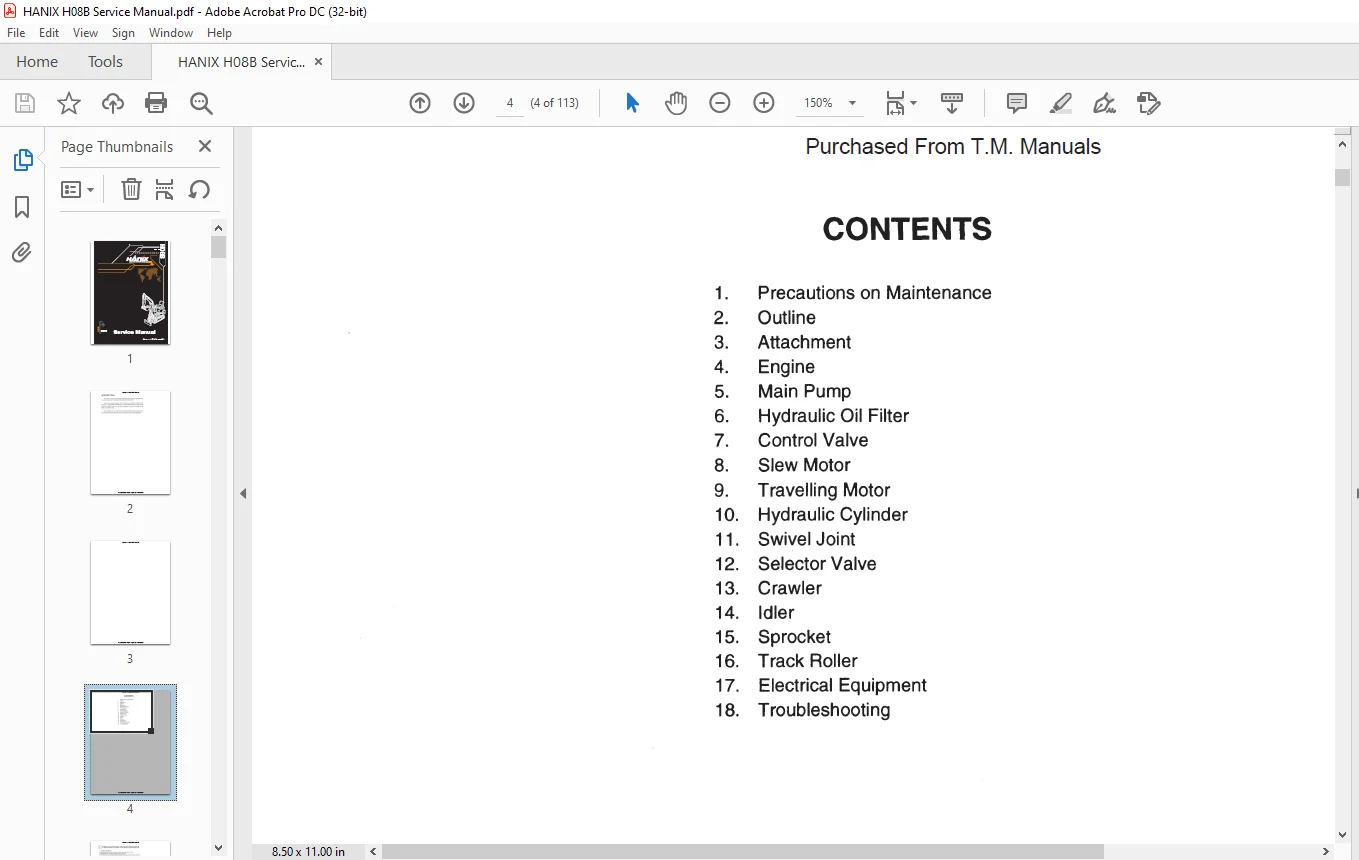The image size is (1359, 860).
Task: Open the File menu
Action: pos(16,33)
